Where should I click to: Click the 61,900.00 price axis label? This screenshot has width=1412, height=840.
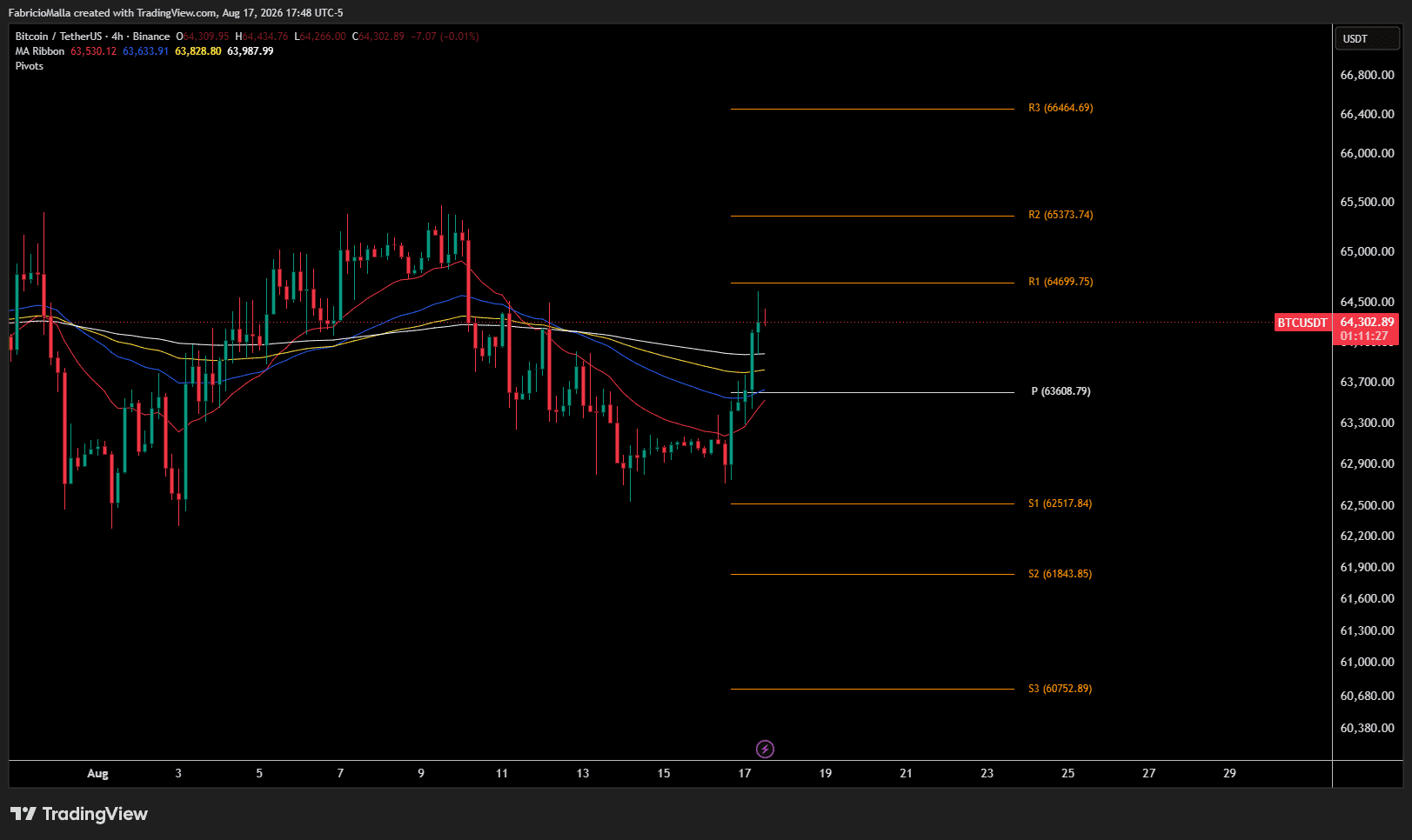pyautogui.click(x=1368, y=567)
